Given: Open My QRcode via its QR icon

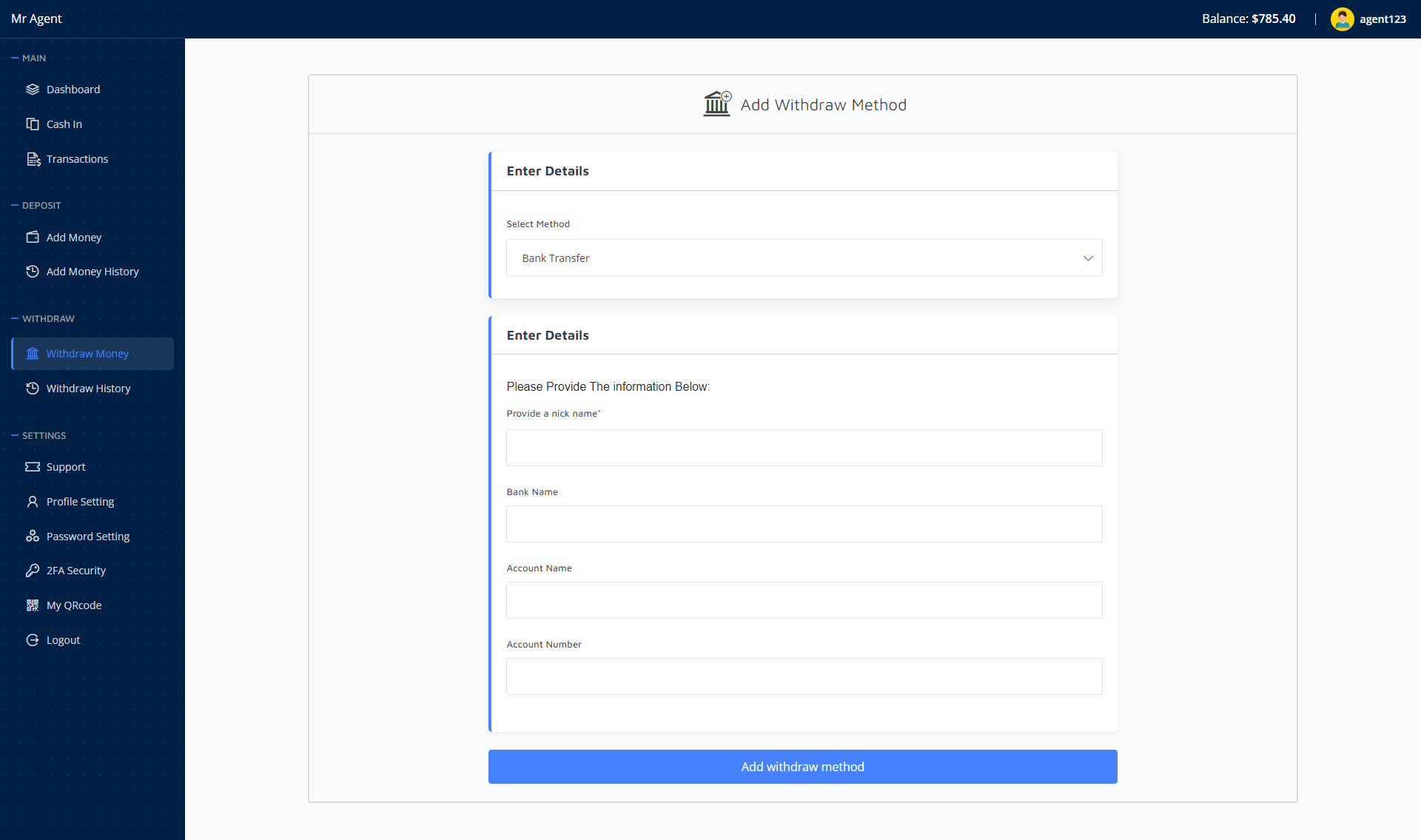Looking at the screenshot, I should 33,605.
